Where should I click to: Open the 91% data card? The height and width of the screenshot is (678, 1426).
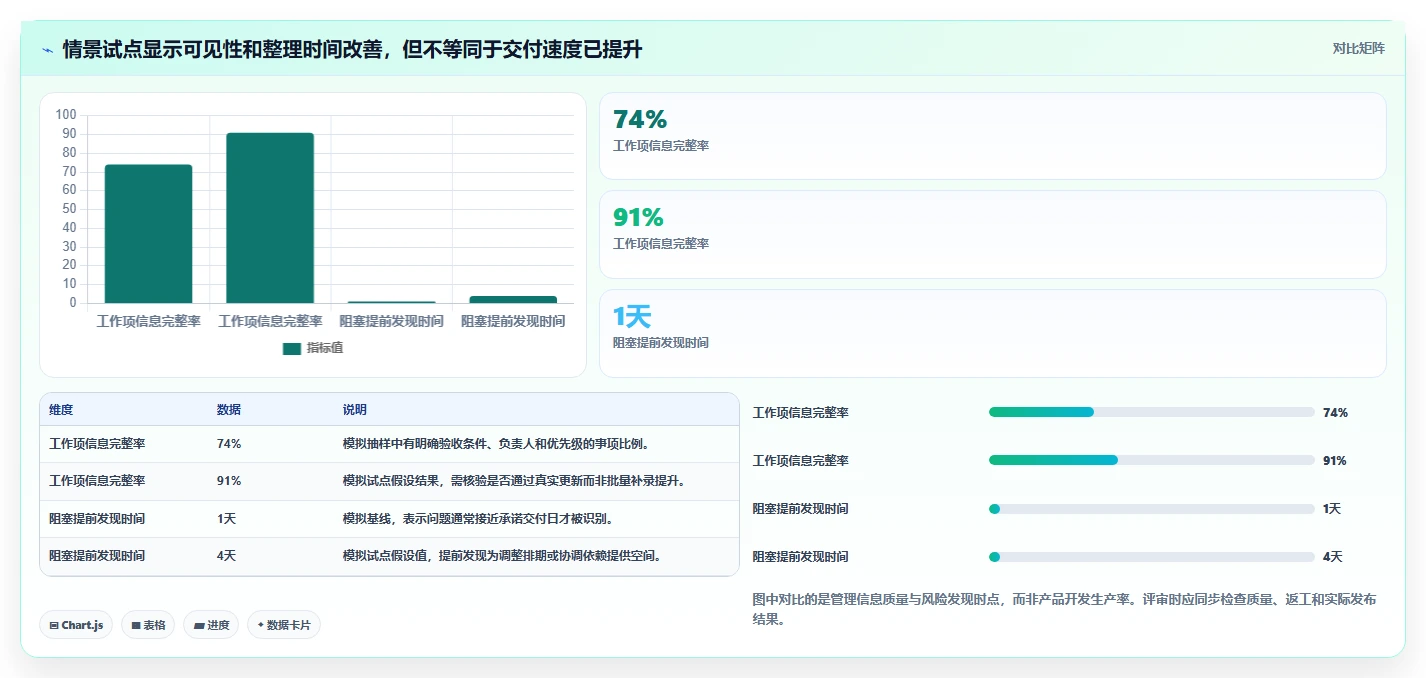992,234
